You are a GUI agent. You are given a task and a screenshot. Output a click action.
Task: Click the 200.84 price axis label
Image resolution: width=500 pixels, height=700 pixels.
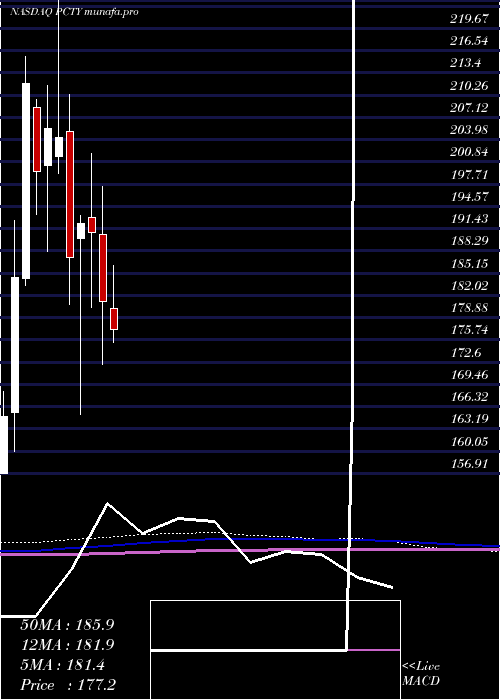pyautogui.click(x=469, y=152)
